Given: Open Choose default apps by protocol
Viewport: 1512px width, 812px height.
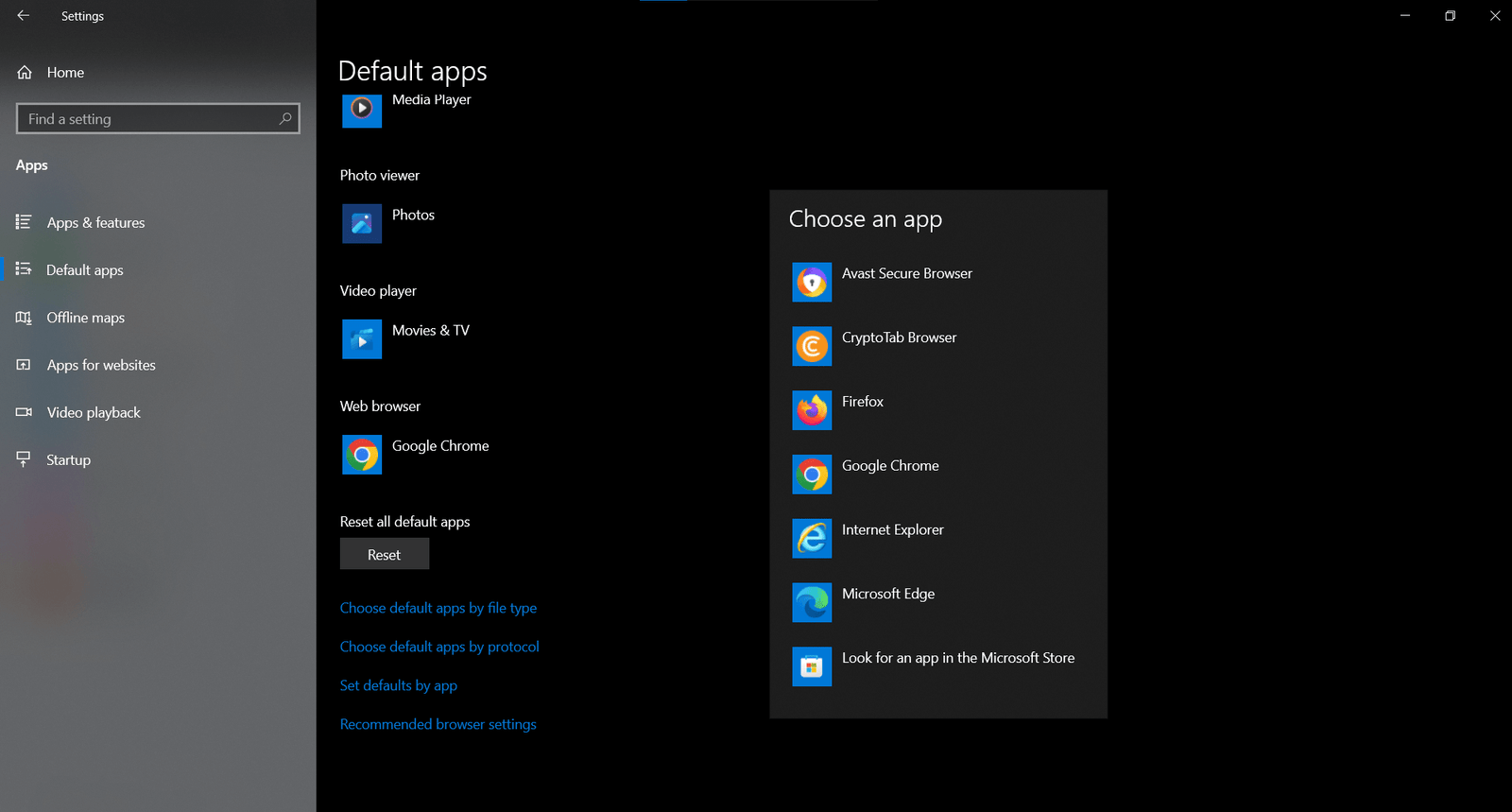Looking at the screenshot, I should 439,647.
